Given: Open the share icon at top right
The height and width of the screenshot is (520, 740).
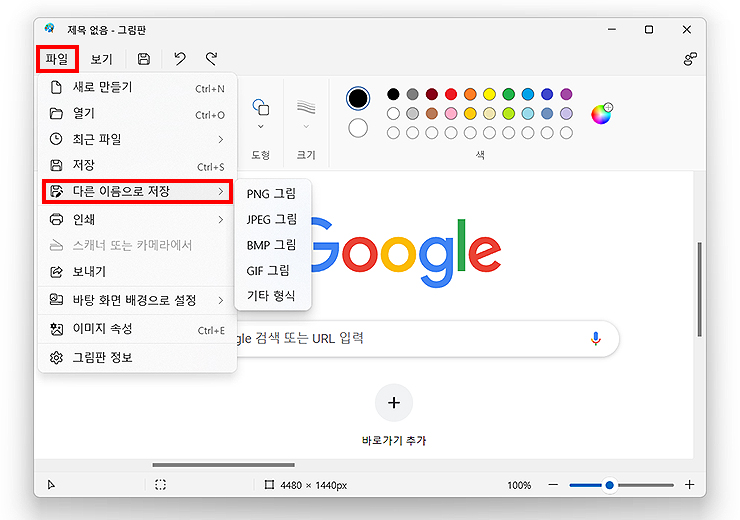Looking at the screenshot, I should coord(690,59).
